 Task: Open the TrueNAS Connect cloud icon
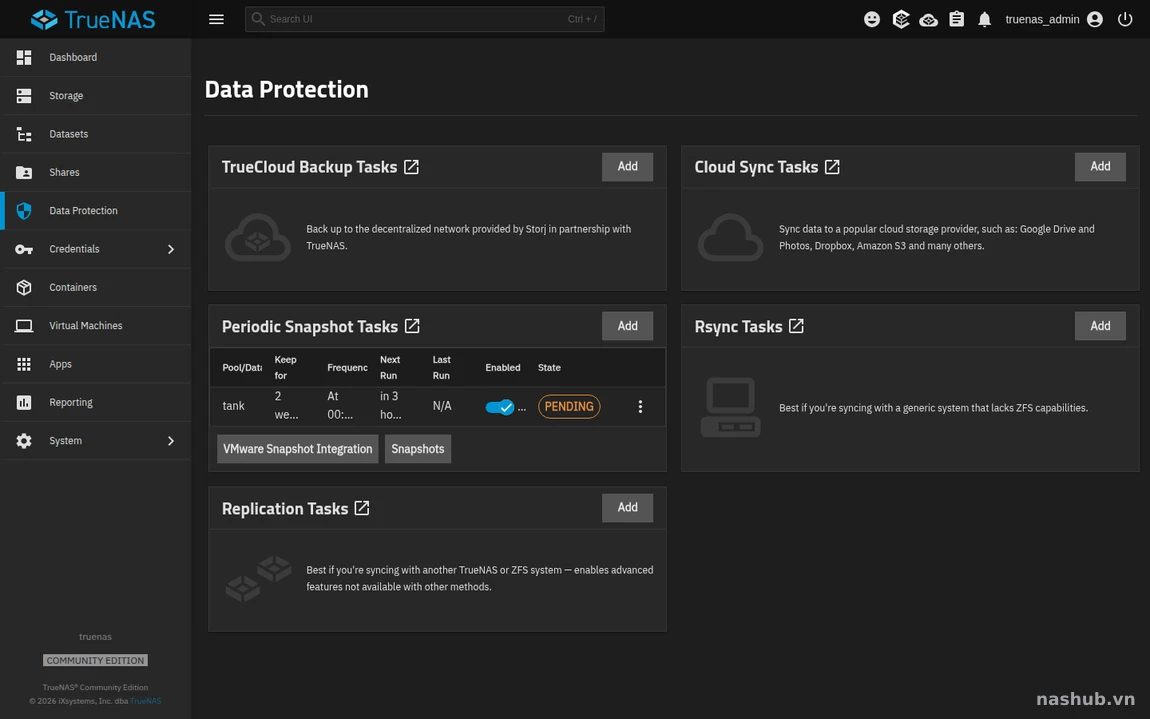(929, 20)
